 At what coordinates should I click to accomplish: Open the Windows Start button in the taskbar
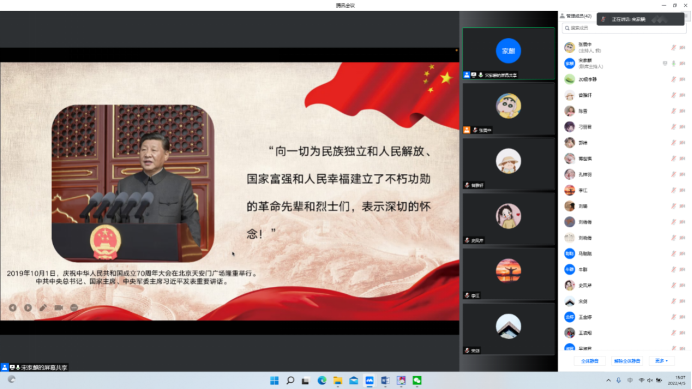point(274,381)
